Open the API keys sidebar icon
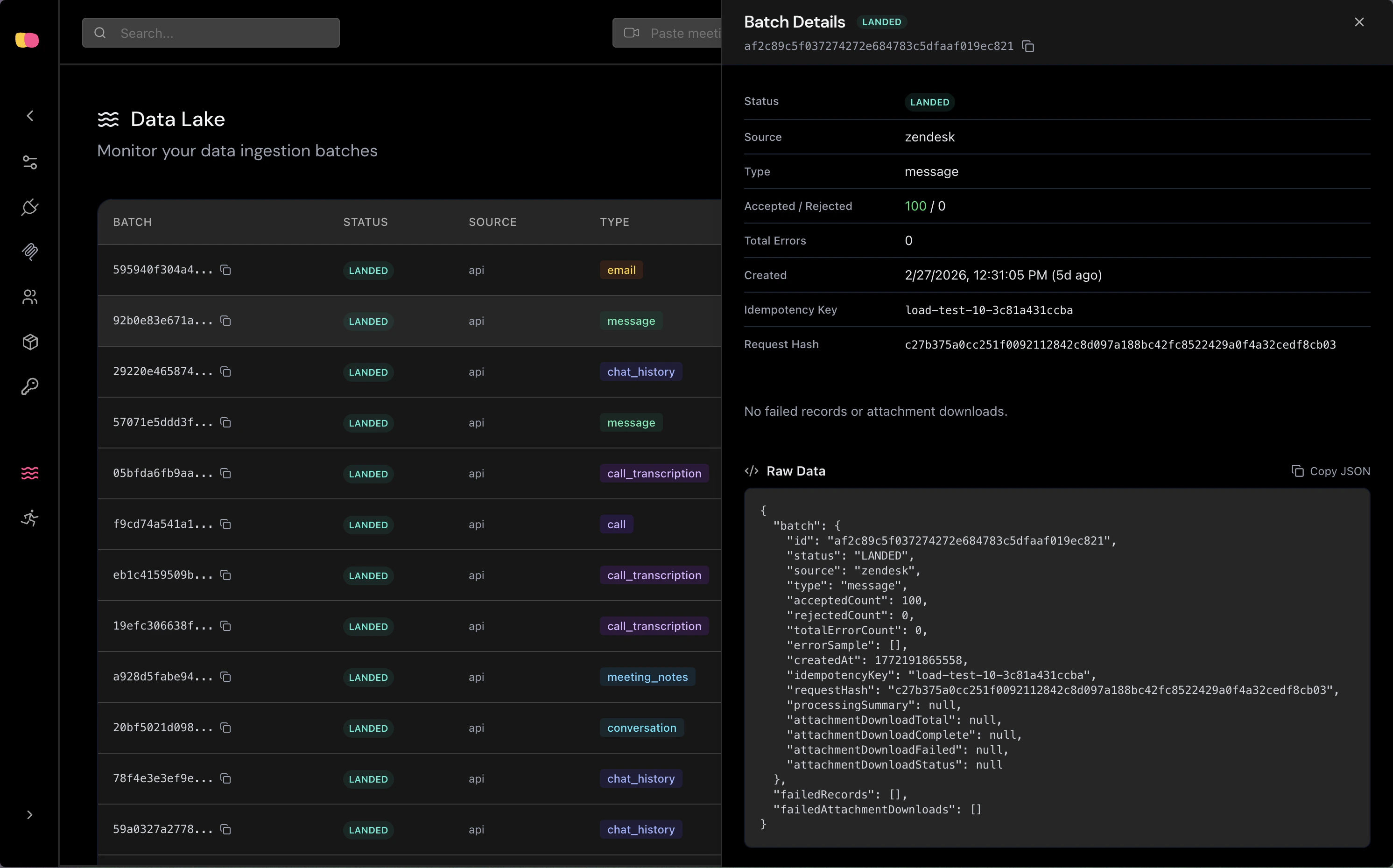This screenshot has height=868, width=1393. pos(30,387)
